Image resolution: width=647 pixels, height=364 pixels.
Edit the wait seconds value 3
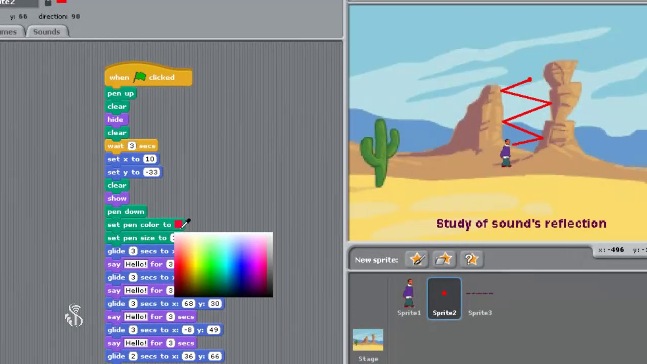pyautogui.click(x=132, y=146)
